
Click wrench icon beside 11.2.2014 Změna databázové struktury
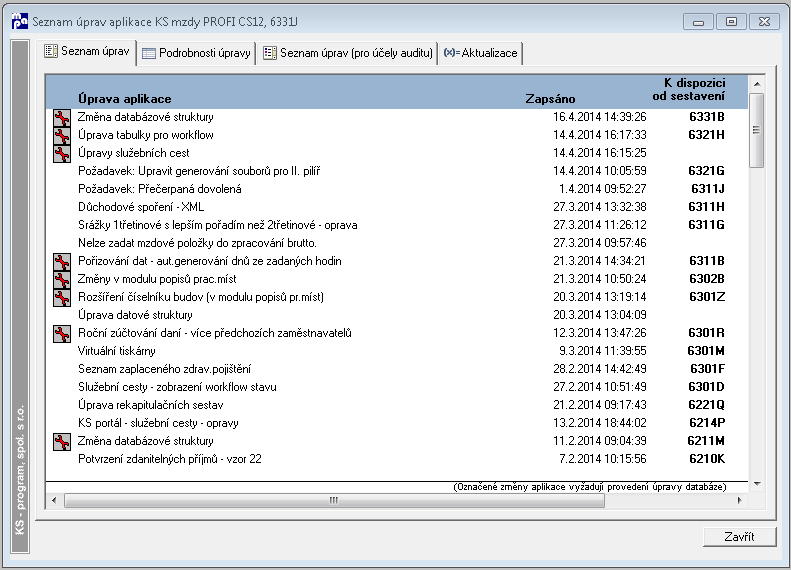pyautogui.click(x=62, y=442)
